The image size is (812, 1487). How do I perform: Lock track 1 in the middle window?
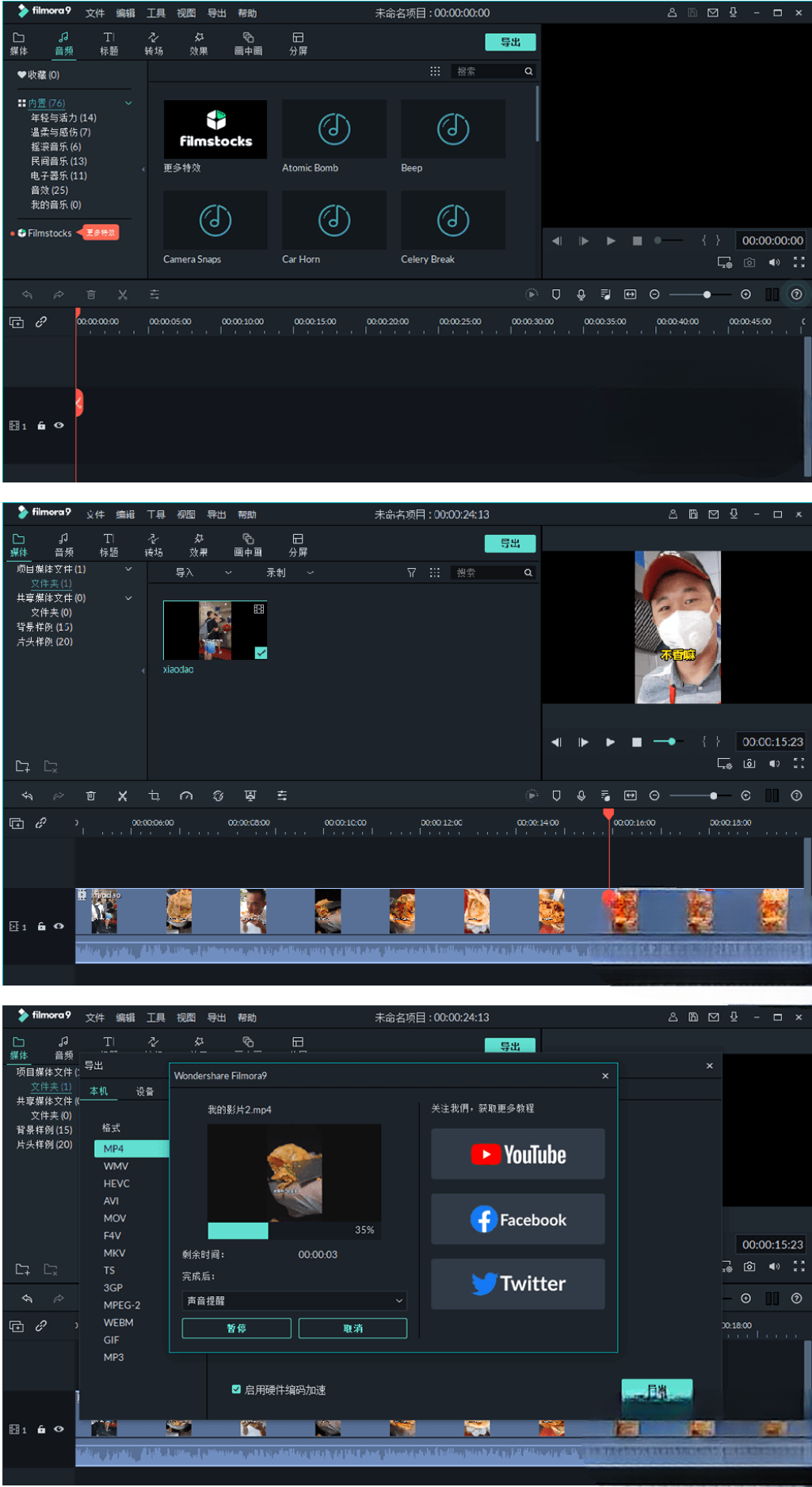pos(41,926)
